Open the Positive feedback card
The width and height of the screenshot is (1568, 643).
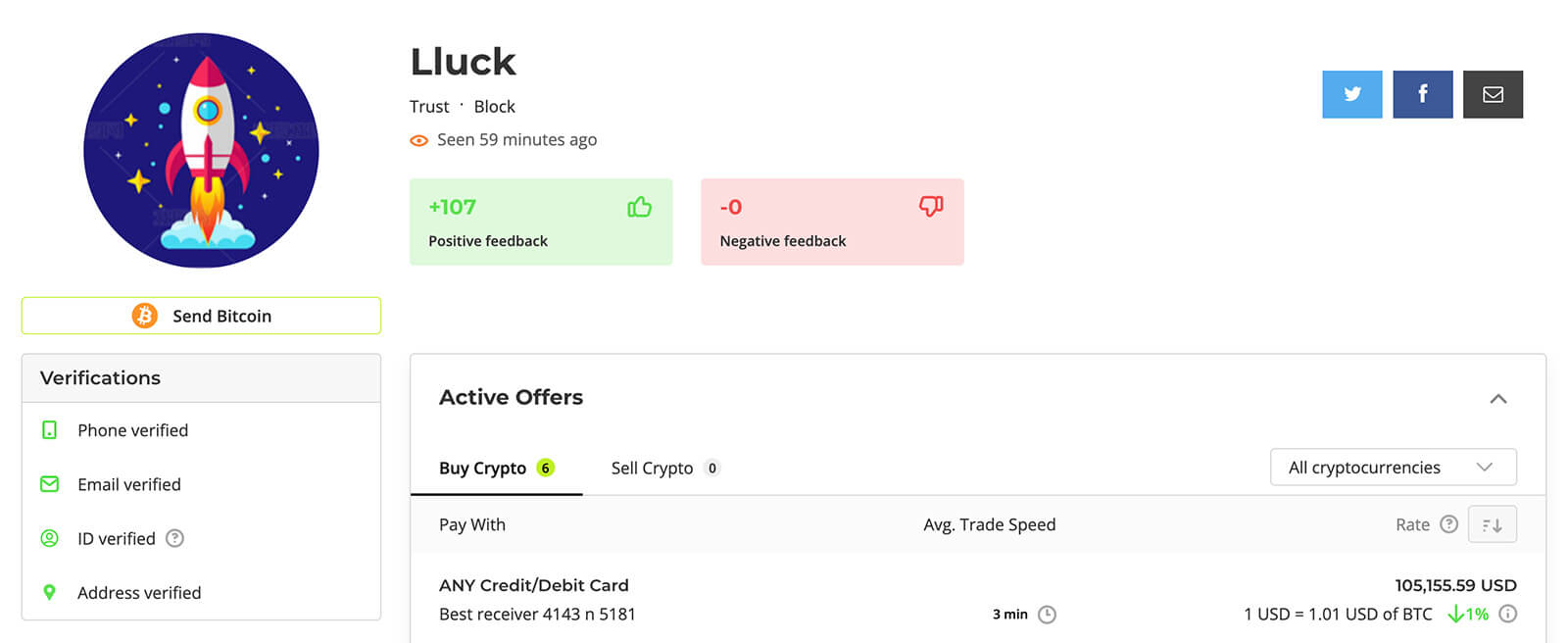[x=540, y=223]
